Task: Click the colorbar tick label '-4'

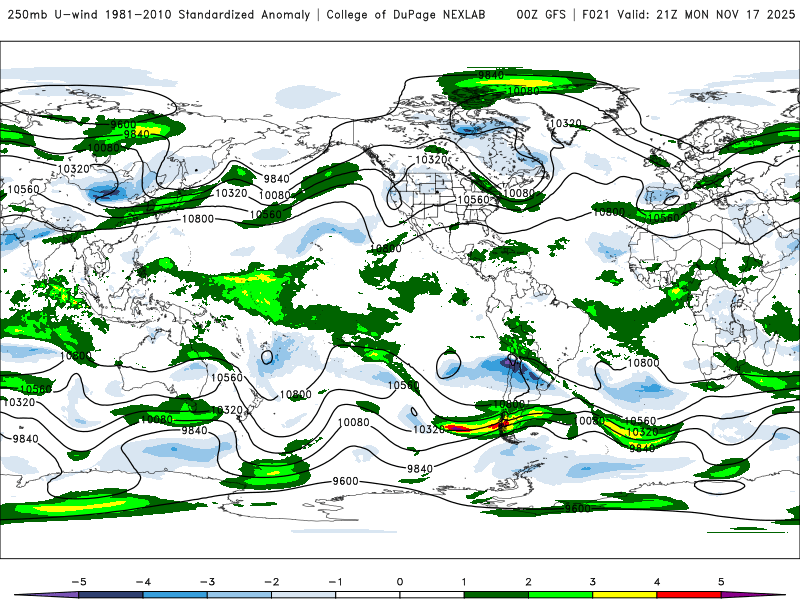Action: (x=143, y=582)
